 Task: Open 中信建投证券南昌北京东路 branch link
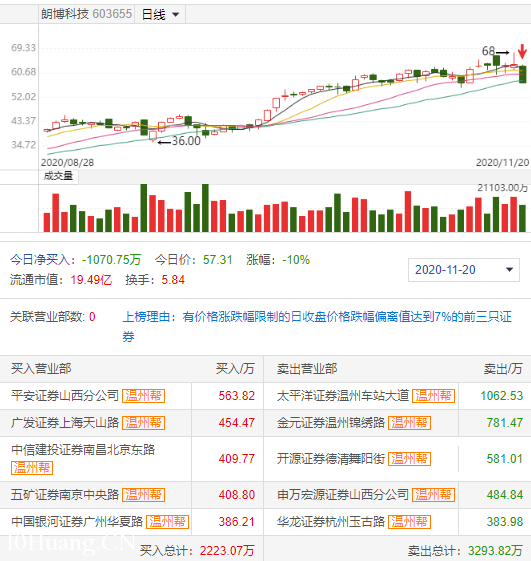click(x=83, y=449)
